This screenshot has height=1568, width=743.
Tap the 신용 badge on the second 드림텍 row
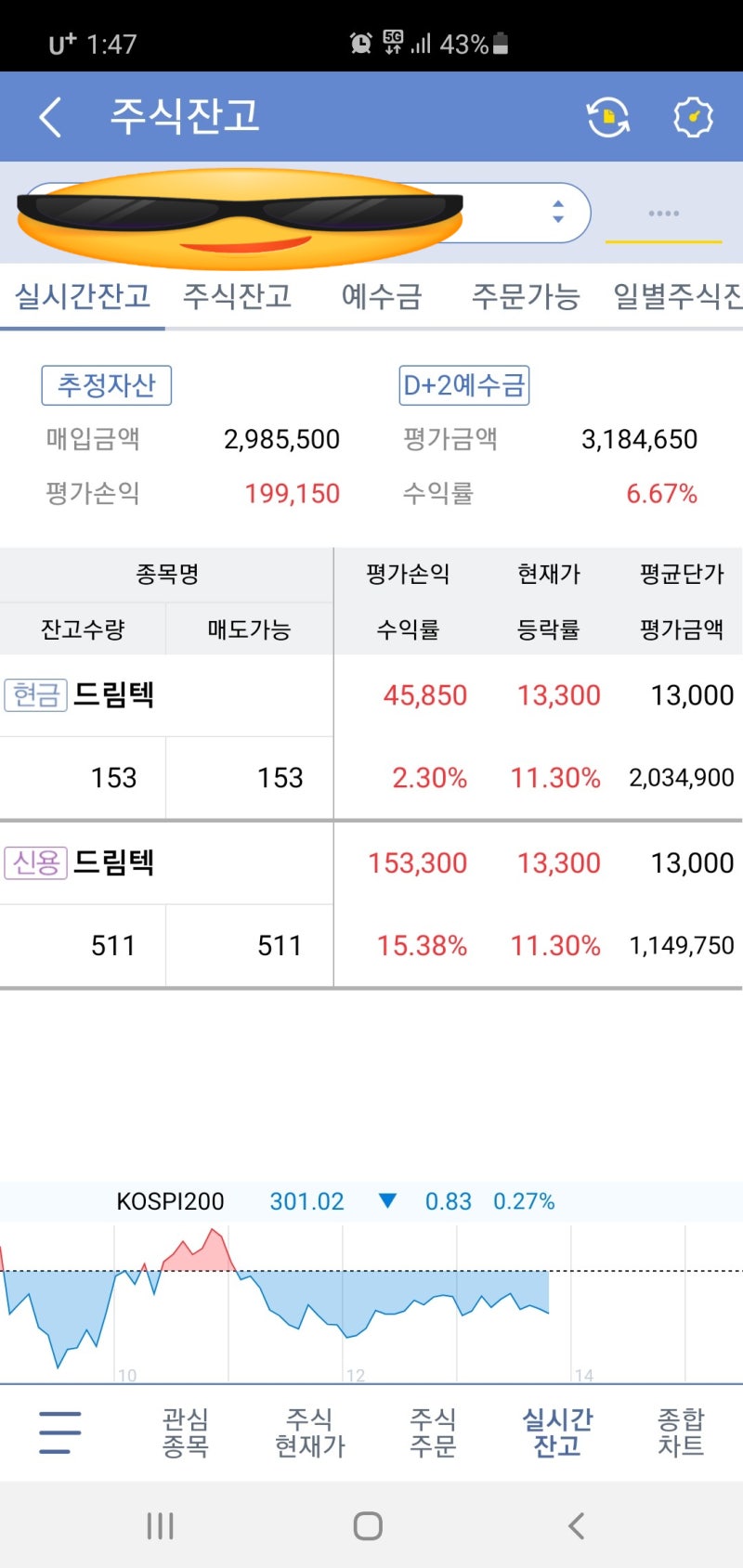pos(34,862)
